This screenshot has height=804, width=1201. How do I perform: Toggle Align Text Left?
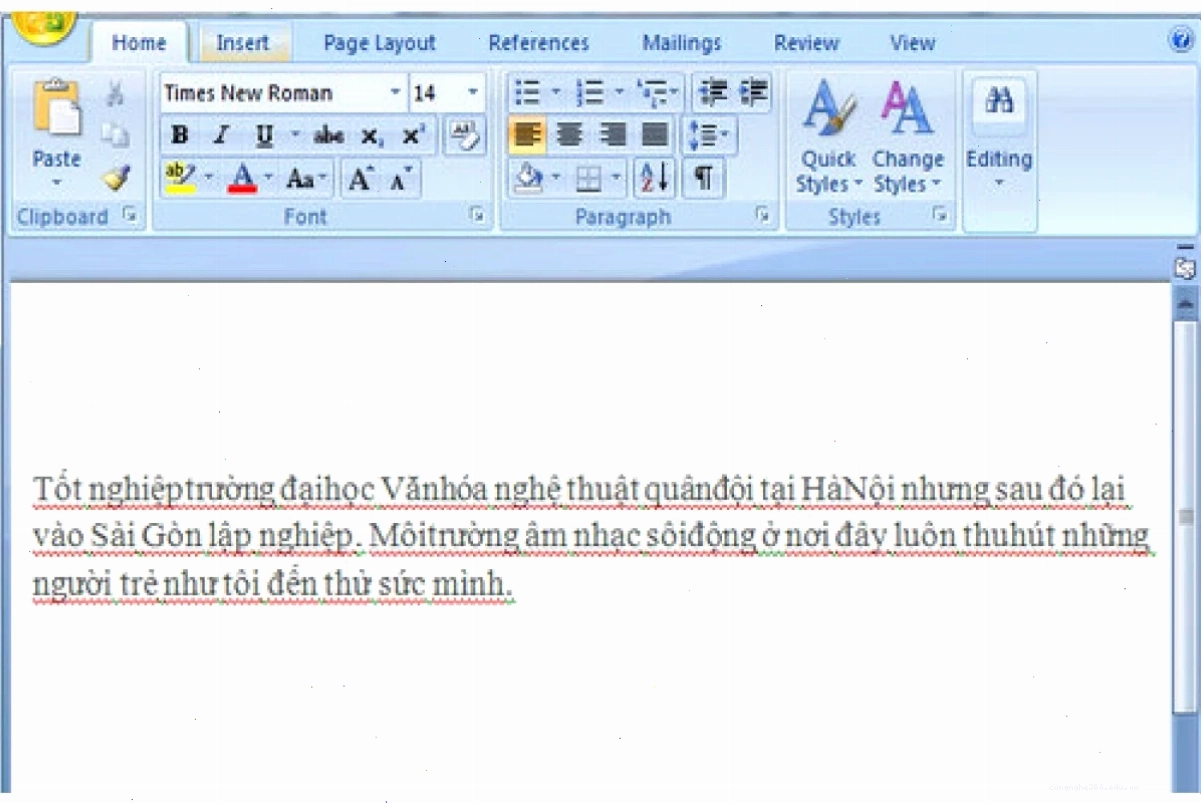[527, 135]
